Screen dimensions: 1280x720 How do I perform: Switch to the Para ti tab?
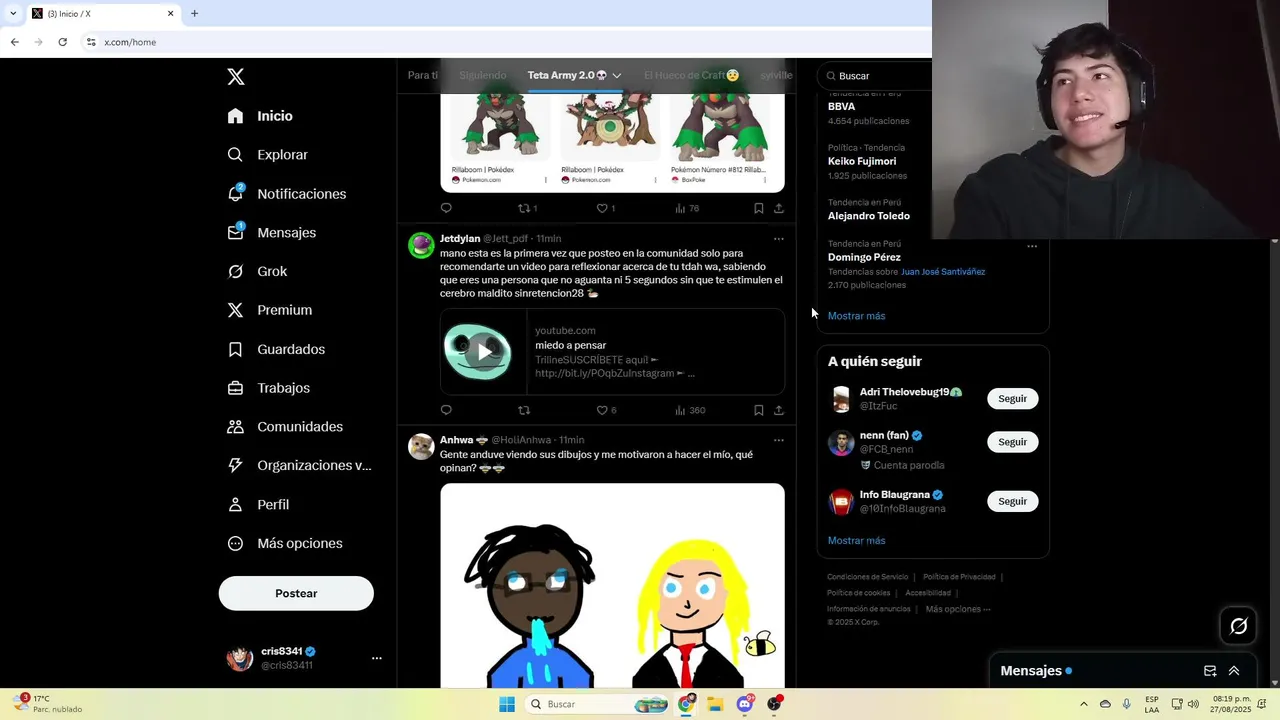[x=422, y=75]
